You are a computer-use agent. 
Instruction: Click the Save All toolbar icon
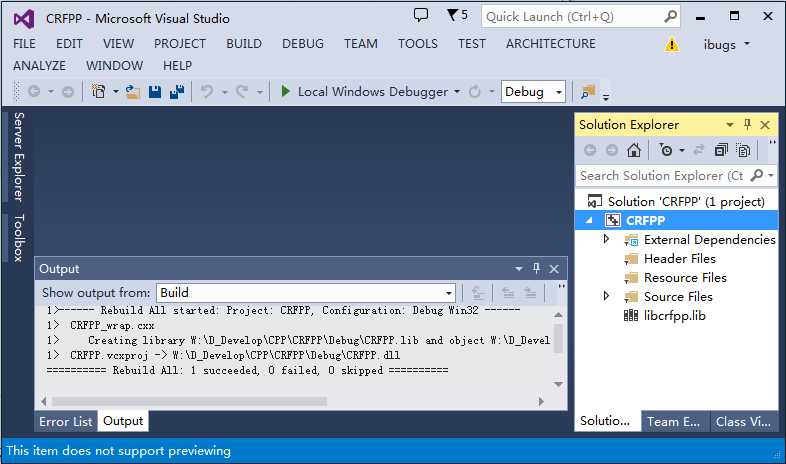177,92
